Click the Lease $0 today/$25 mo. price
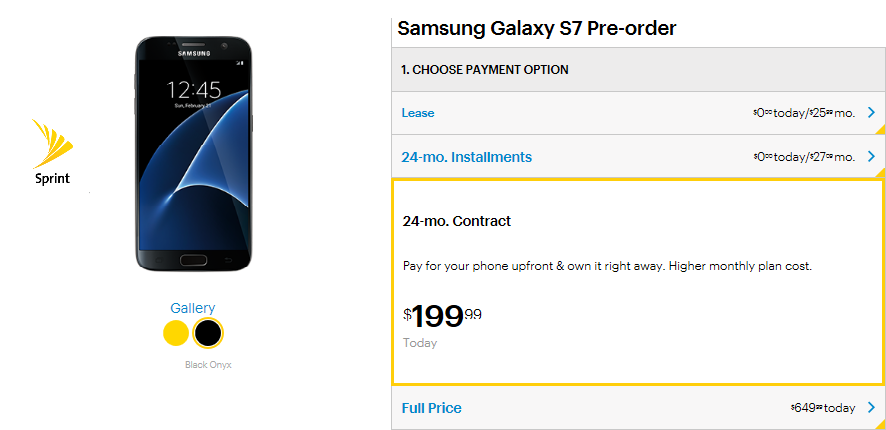 (804, 112)
